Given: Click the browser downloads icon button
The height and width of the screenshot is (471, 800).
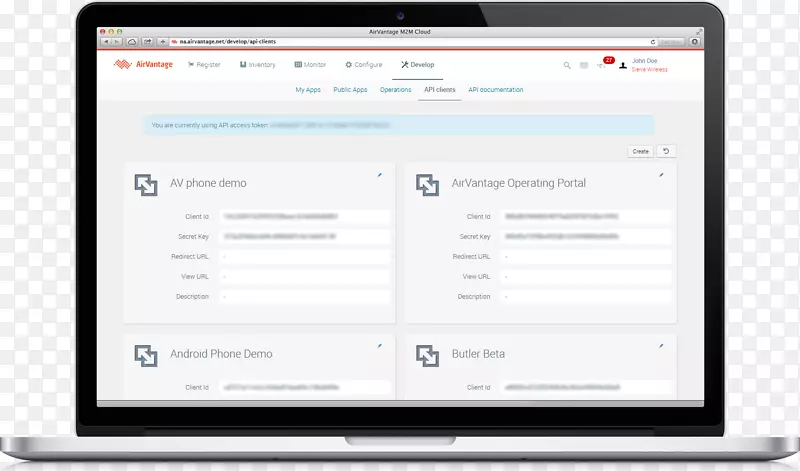Looking at the screenshot, I should point(694,42).
